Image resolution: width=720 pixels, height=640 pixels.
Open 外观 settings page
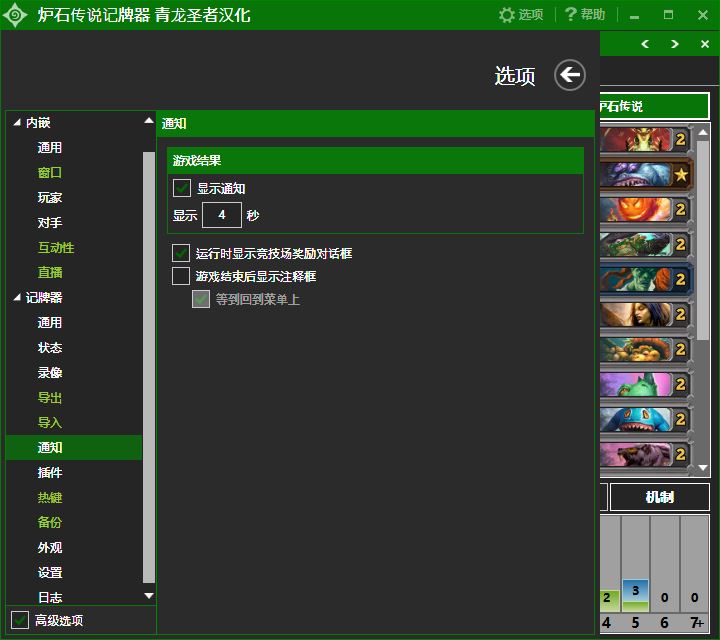click(50, 547)
